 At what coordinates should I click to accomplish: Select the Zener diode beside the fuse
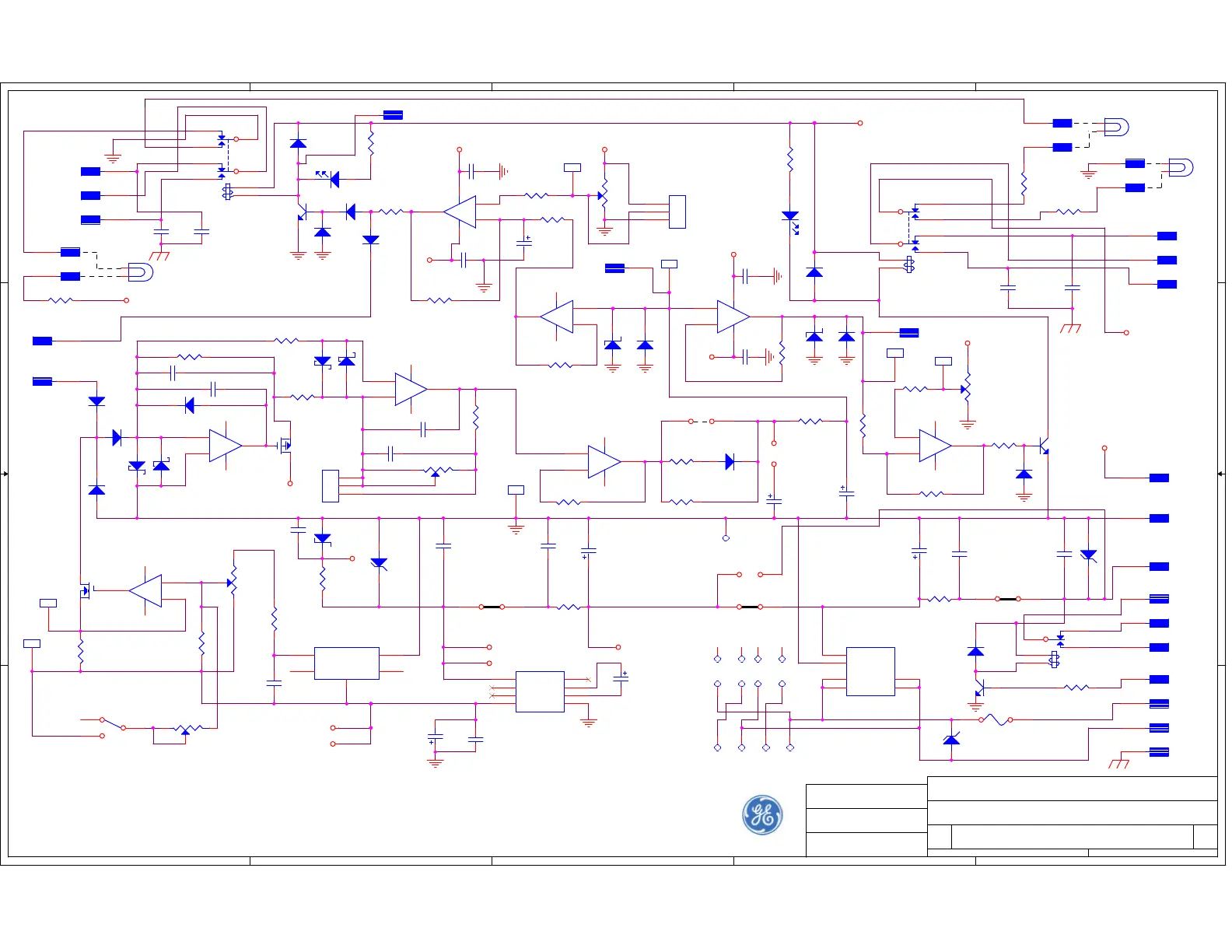coord(951,738)
